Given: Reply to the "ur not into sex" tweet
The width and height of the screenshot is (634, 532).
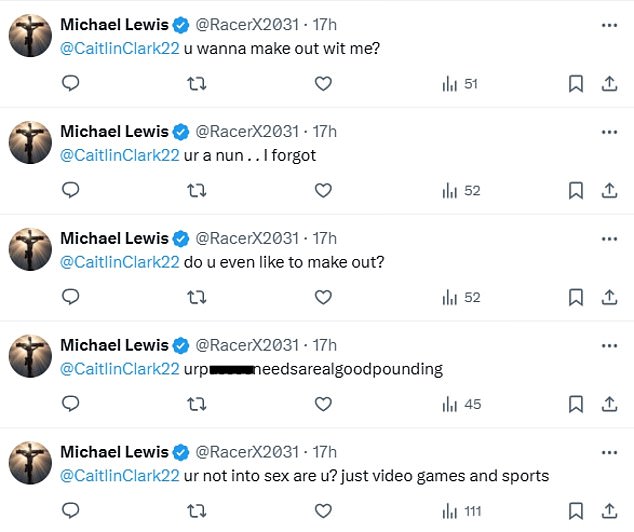Looking at the screenshot, I should (70, 511).
